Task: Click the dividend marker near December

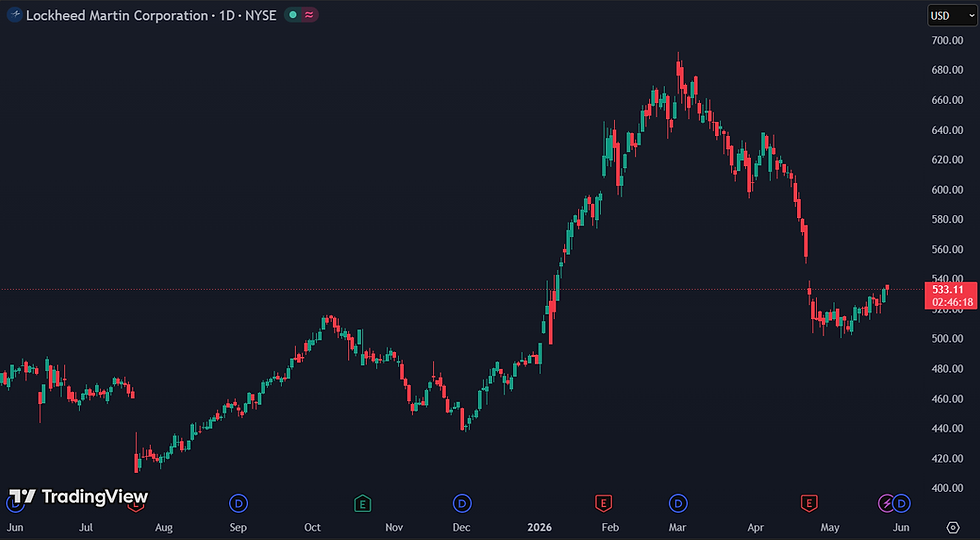Action: pyautogui.click(x=462, y=502)
